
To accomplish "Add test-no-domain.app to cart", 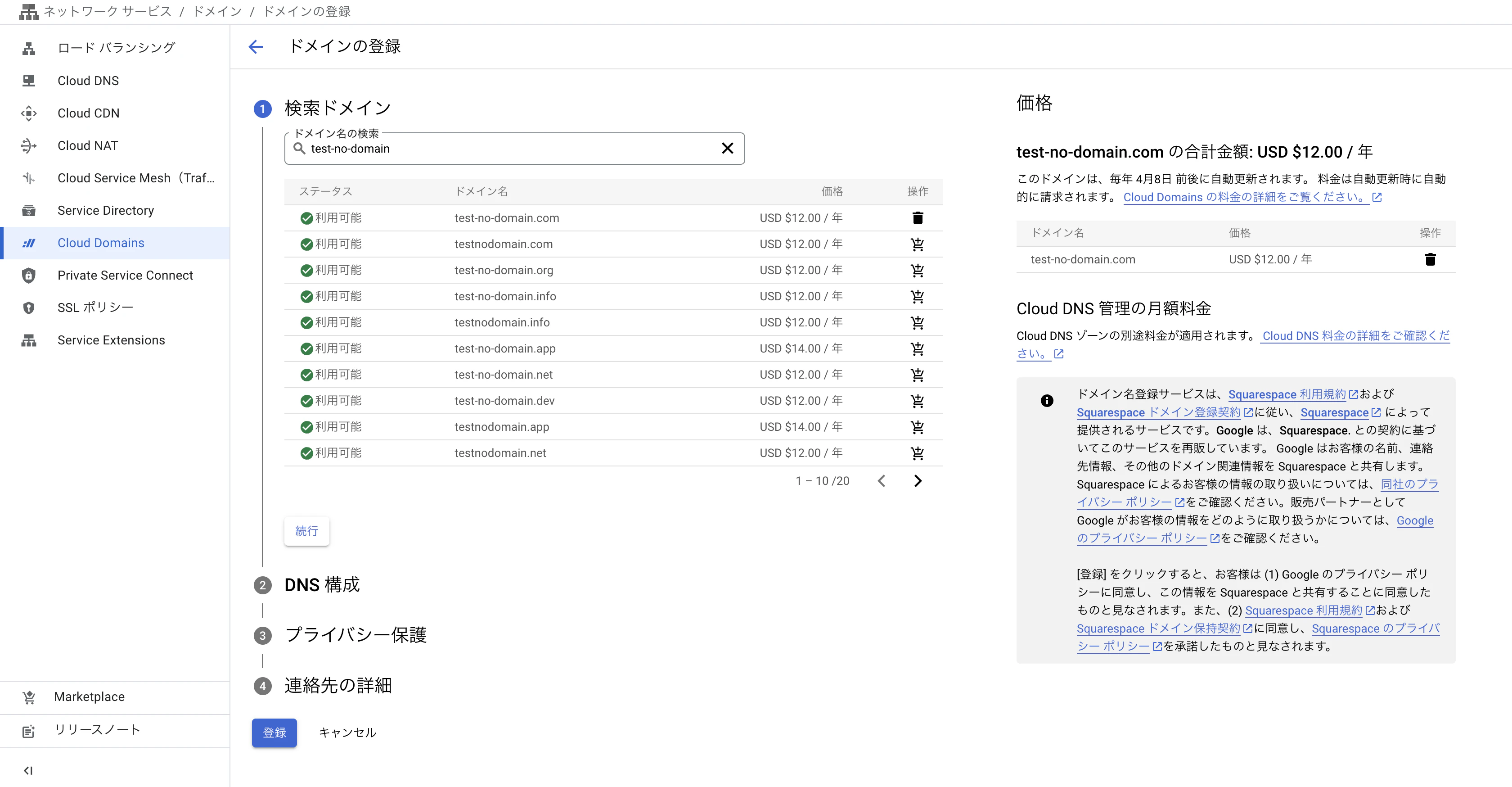I will click(x=918, y=349).
